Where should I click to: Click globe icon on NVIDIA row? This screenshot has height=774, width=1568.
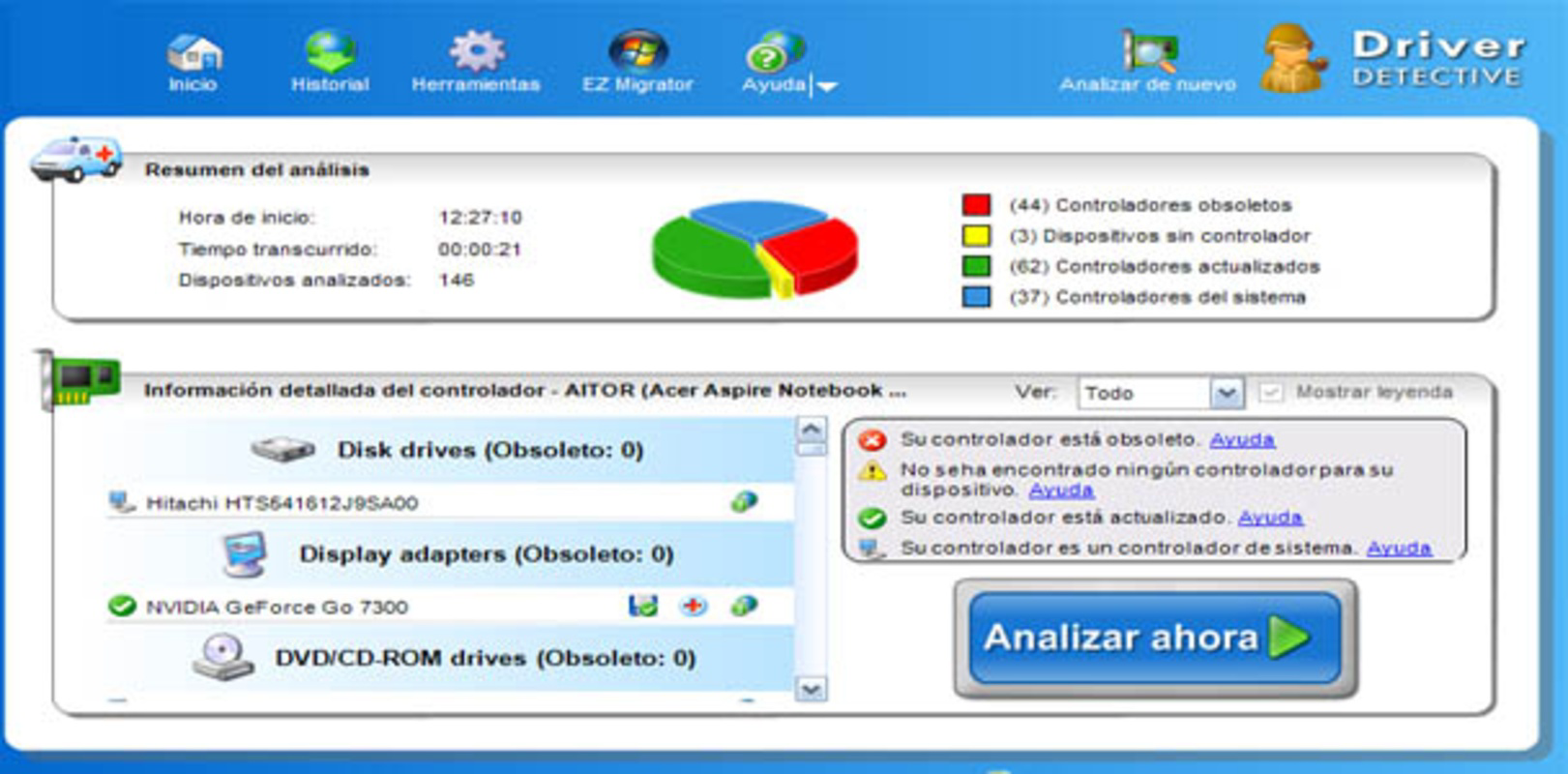(743, 606)
